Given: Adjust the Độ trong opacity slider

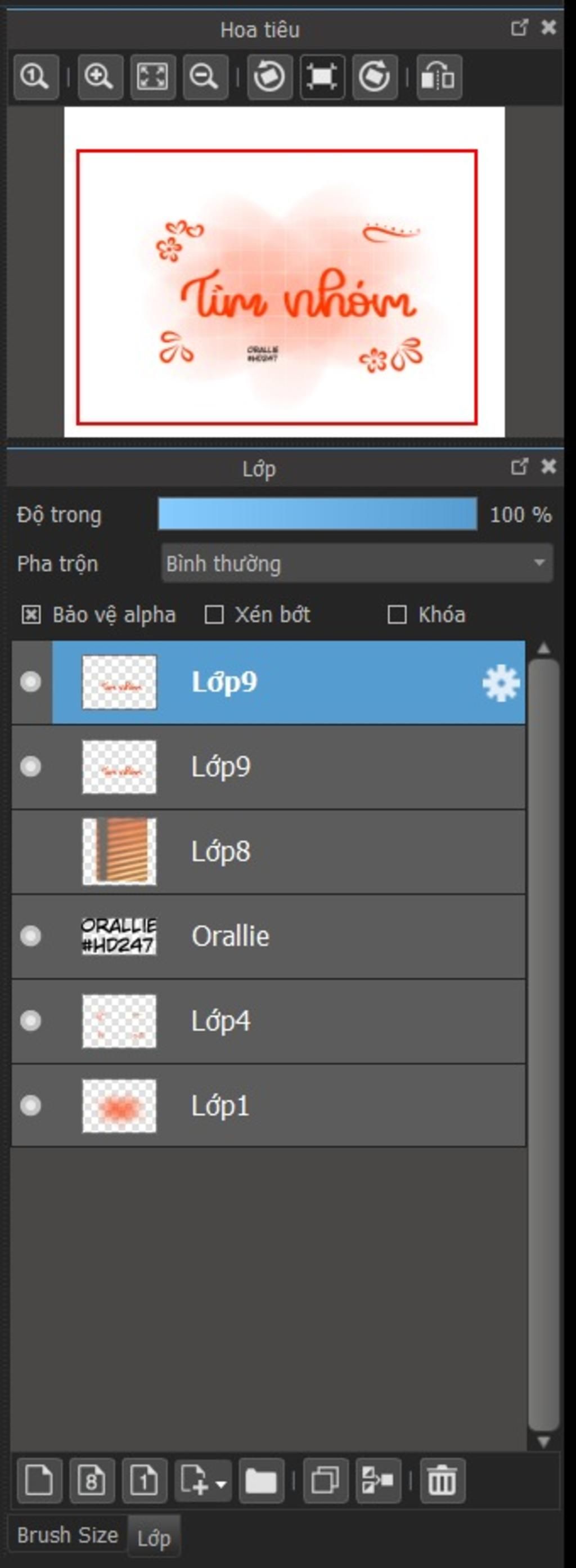Looking at the screenshot, I should tap(317, 514).
